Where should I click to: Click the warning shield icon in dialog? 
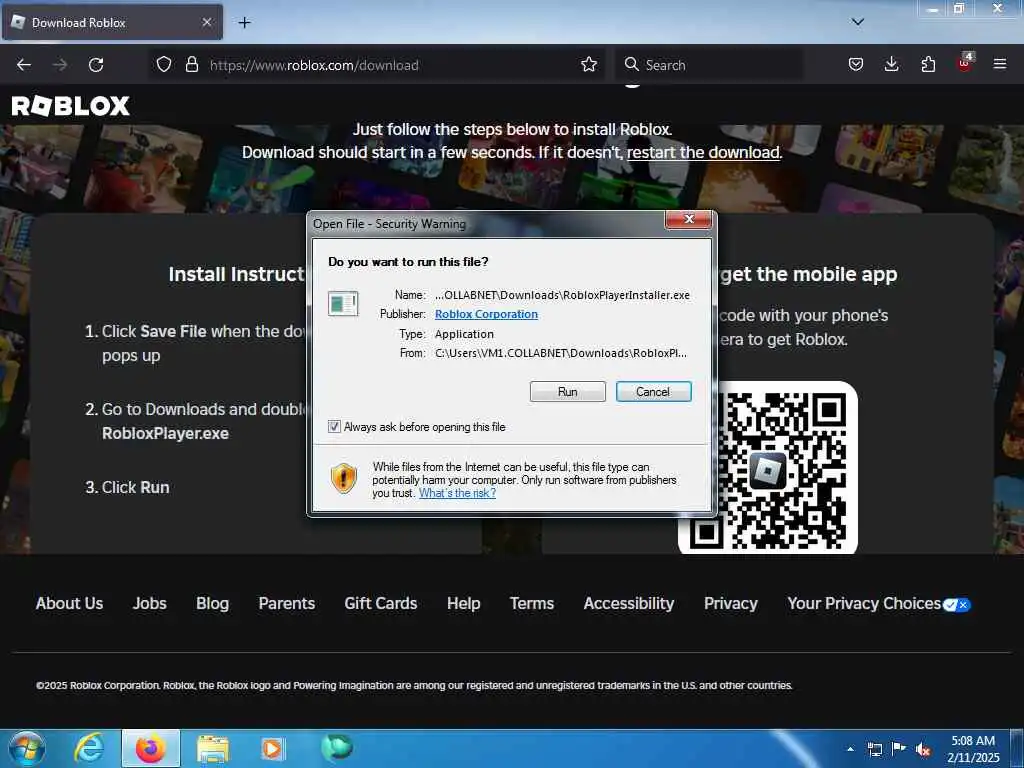344,478
